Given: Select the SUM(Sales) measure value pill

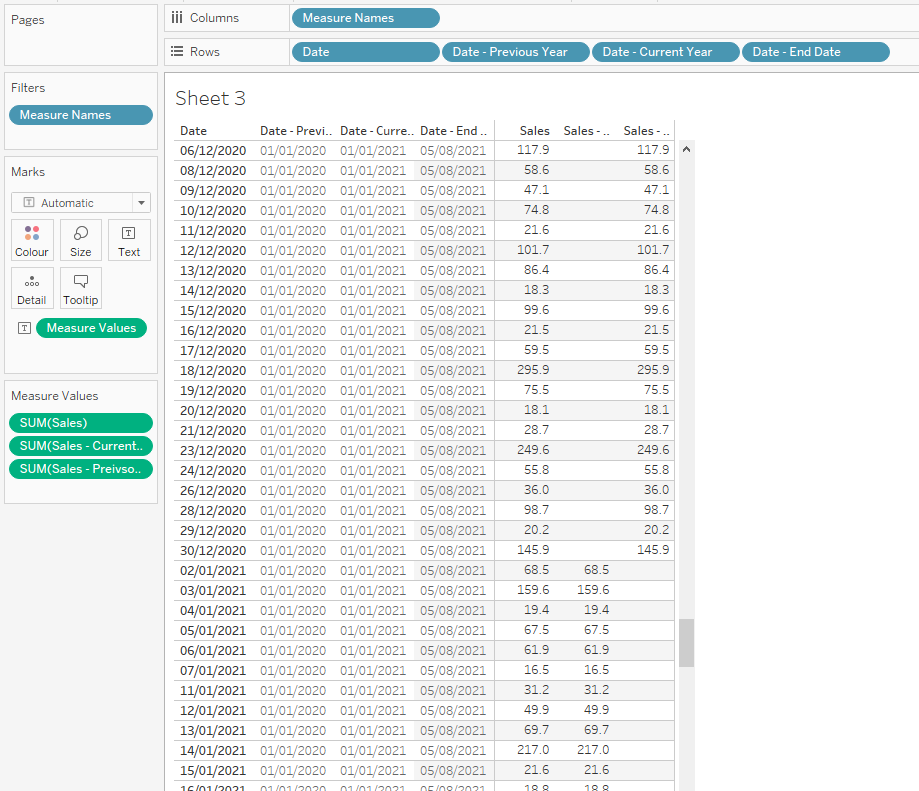Looking at the screenshot, I should click(x=80, y=423).
